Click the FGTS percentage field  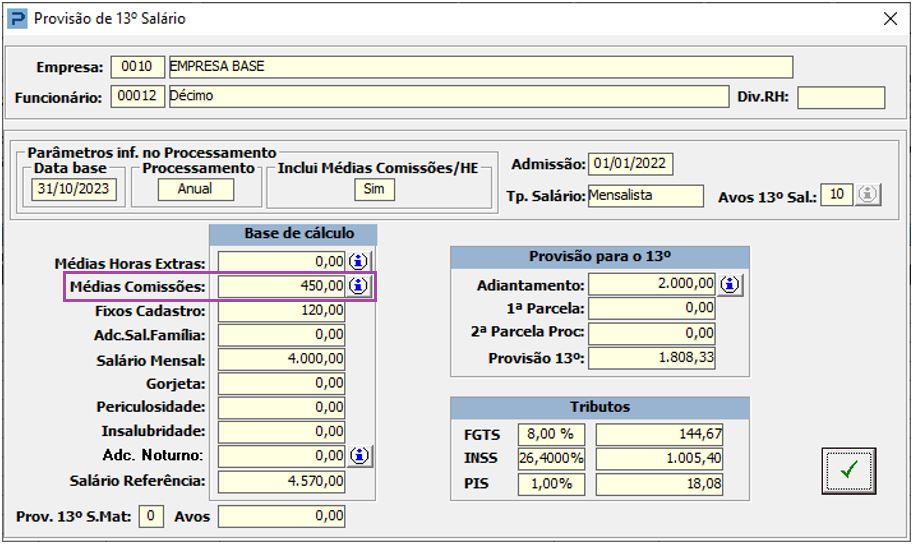tap(550, 434)
